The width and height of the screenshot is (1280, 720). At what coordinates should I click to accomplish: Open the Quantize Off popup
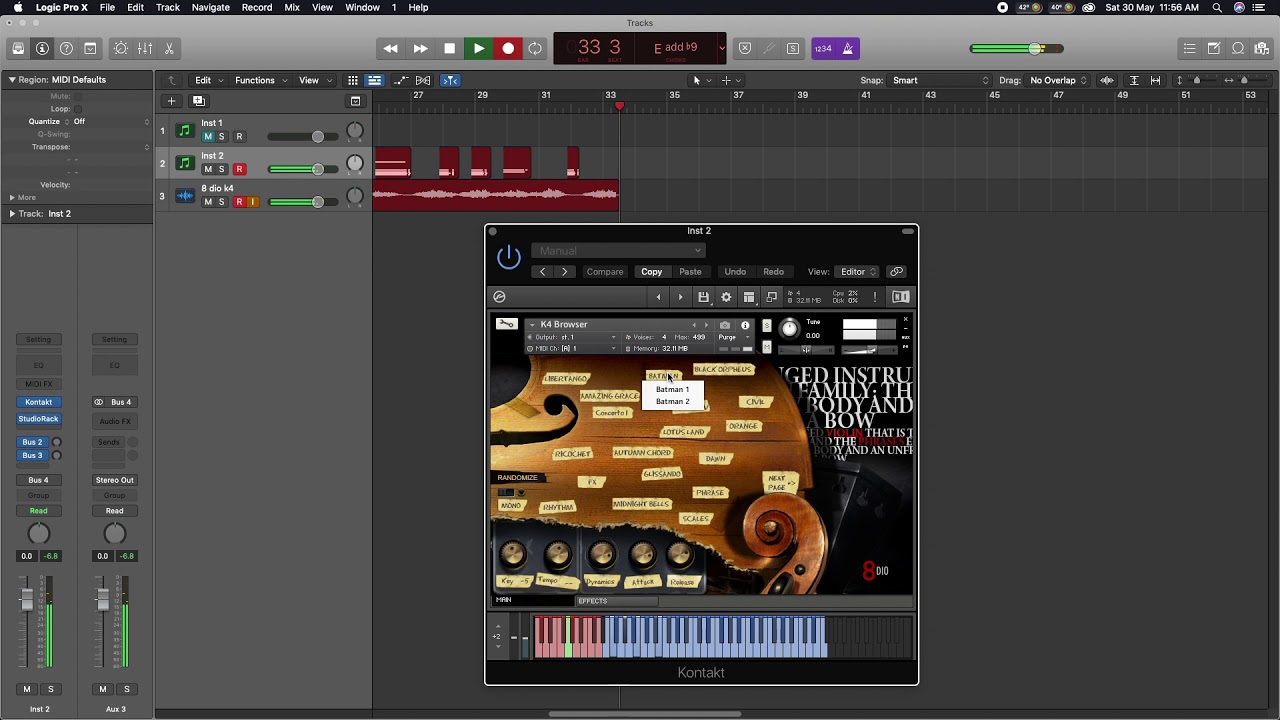pos(110,122)
